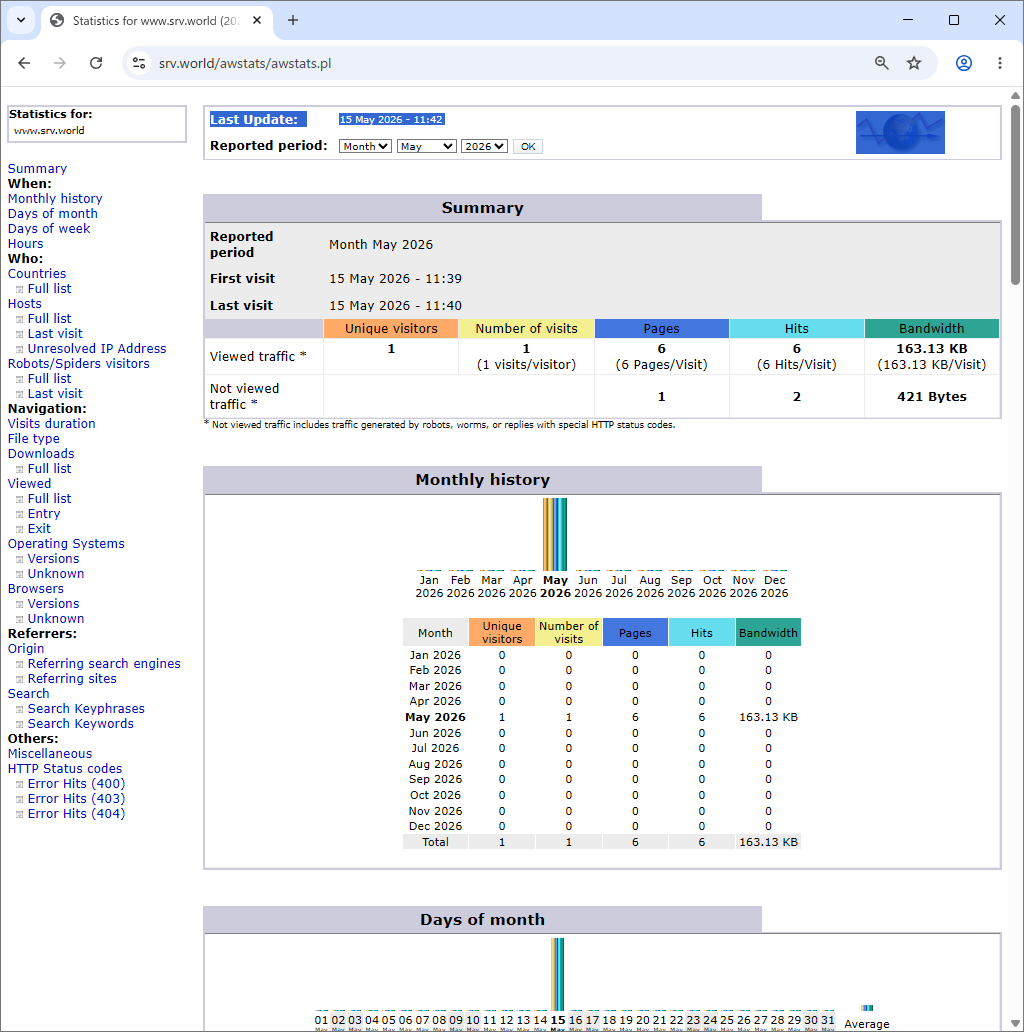Open Referring sites link
Image resolution: width=1024 pixels, height=1032 pixels.
pyautogui.click(x=72, y=679)
